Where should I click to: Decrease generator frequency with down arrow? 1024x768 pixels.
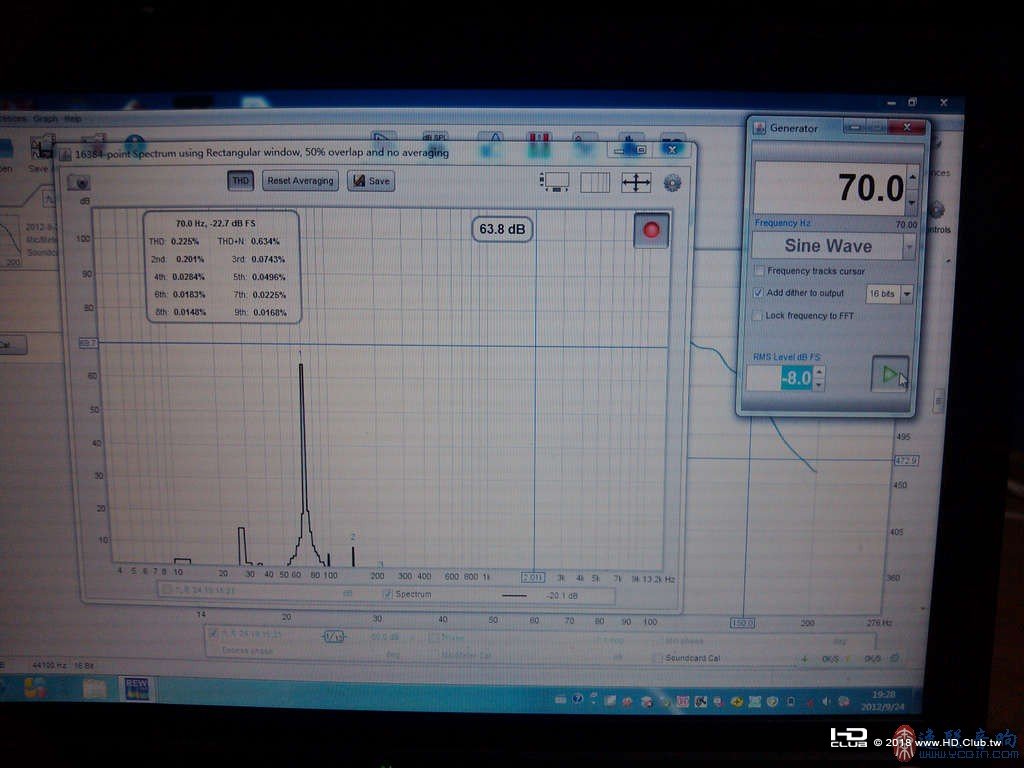click(912, 201)
